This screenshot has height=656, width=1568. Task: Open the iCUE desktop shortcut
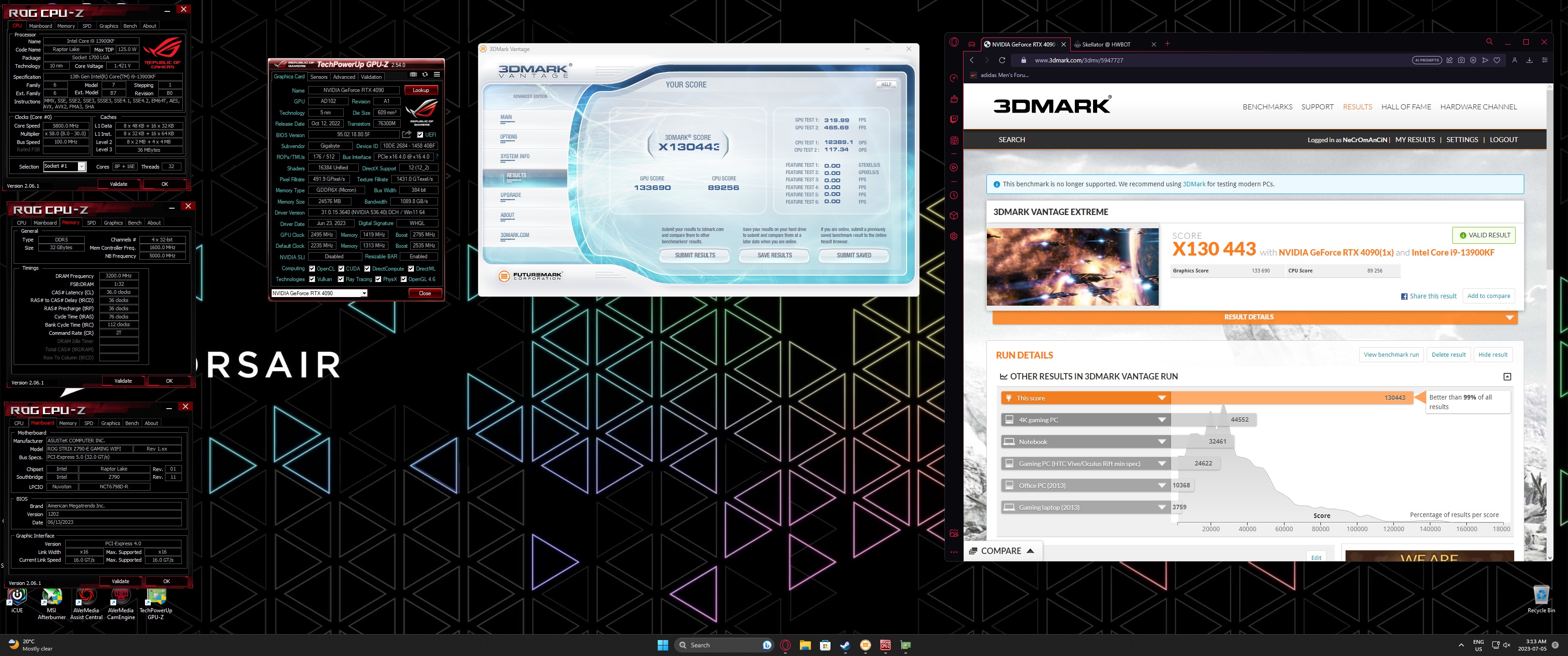(x=17, y=600)
